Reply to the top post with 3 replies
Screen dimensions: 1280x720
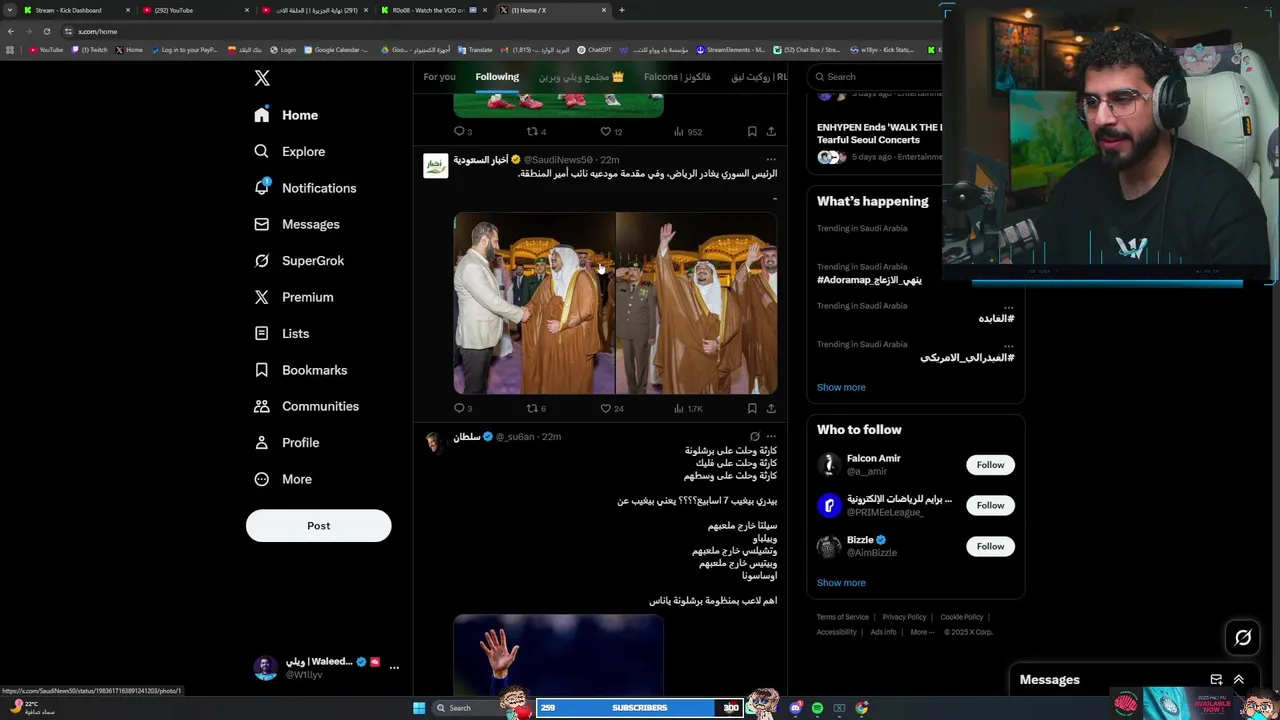tap(463, 131)
